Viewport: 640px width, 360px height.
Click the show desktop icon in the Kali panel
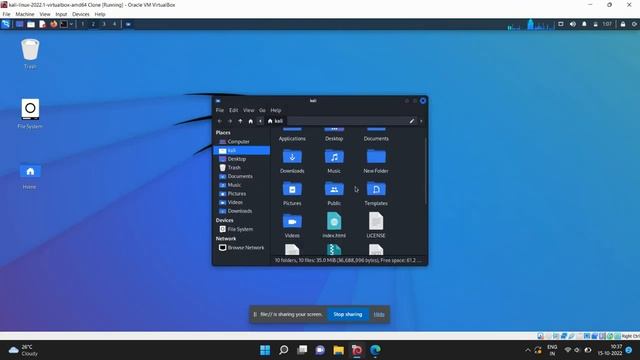pyautogui.click(x=19, y=24)
